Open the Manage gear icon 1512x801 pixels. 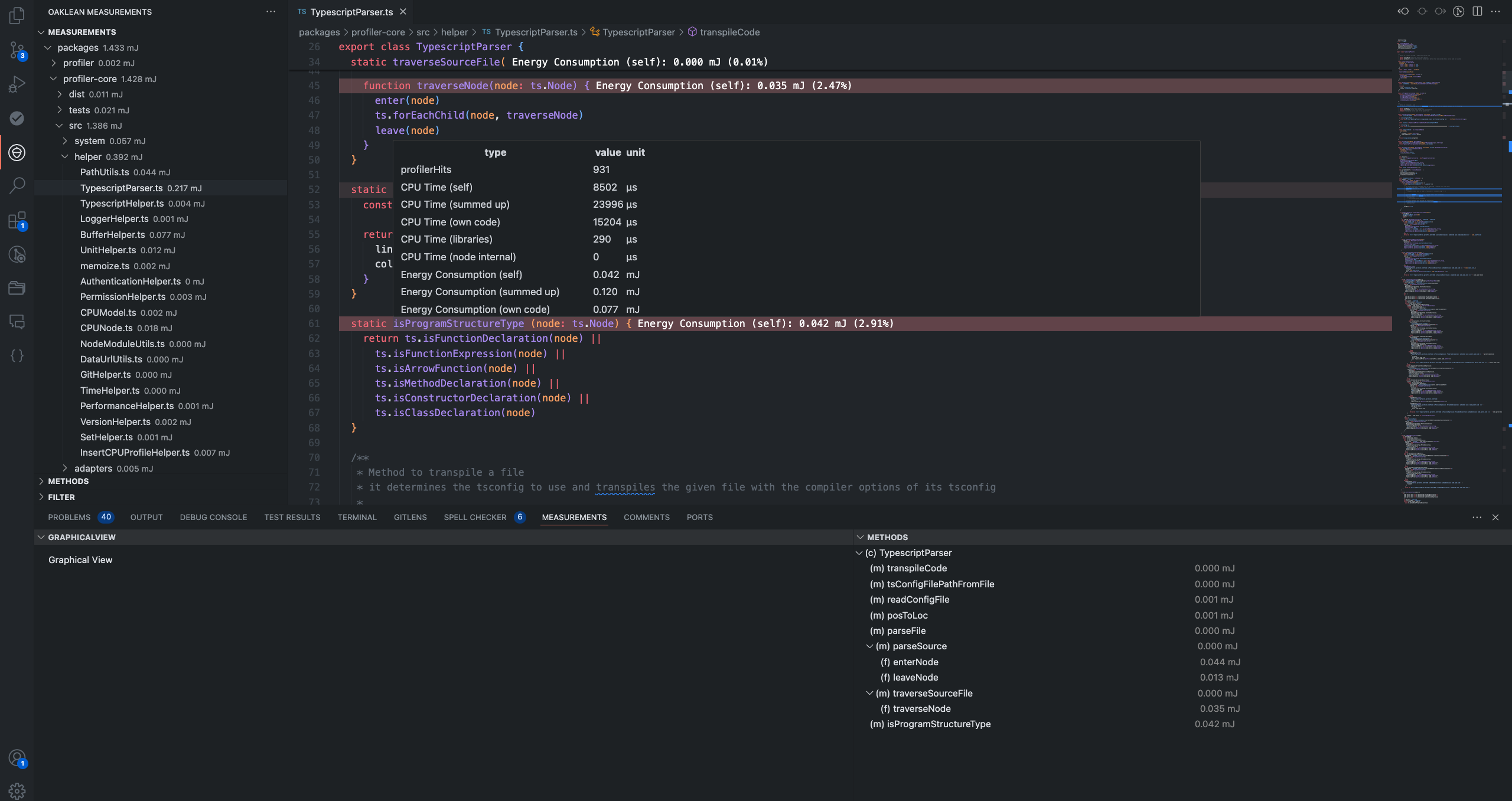click(17, 790)
